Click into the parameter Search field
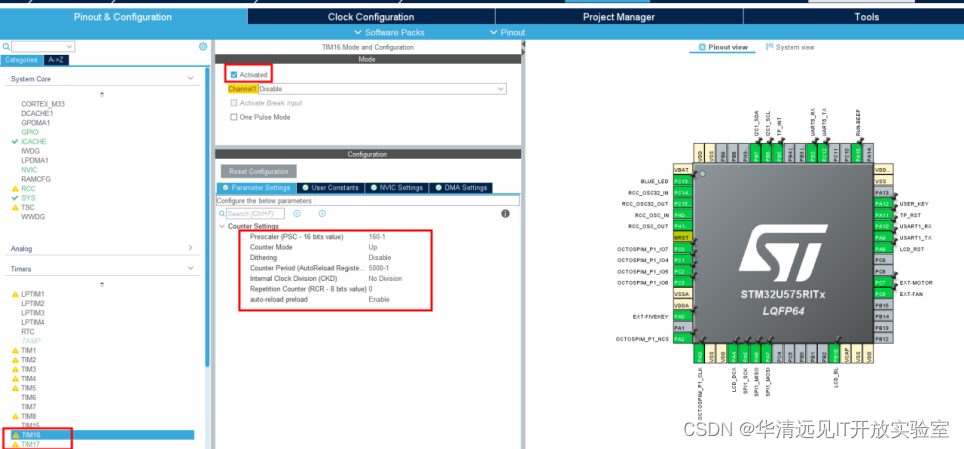The height and width of the screenshot is (449, 964). pos(255,213)
